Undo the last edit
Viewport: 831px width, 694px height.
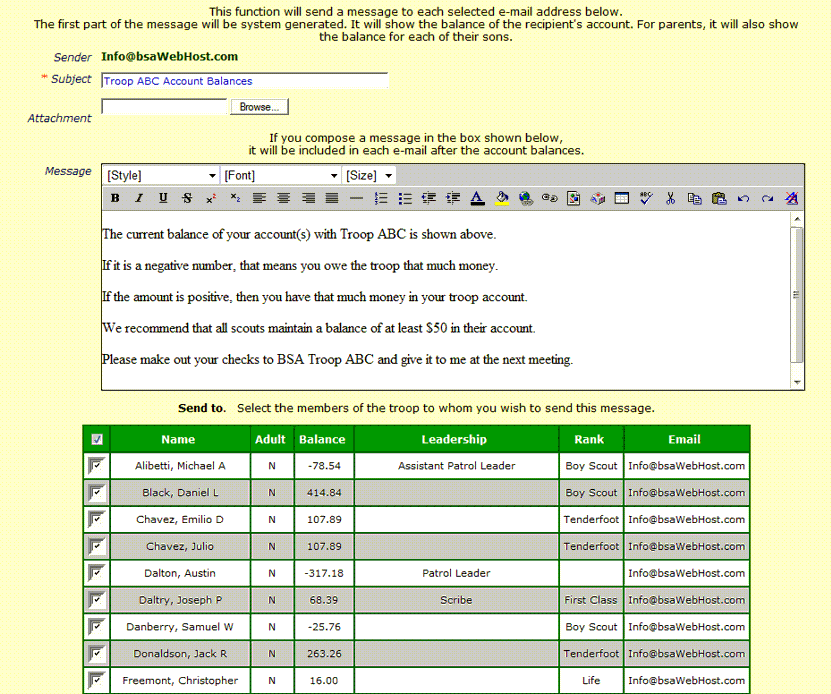(x=743, y=199)
